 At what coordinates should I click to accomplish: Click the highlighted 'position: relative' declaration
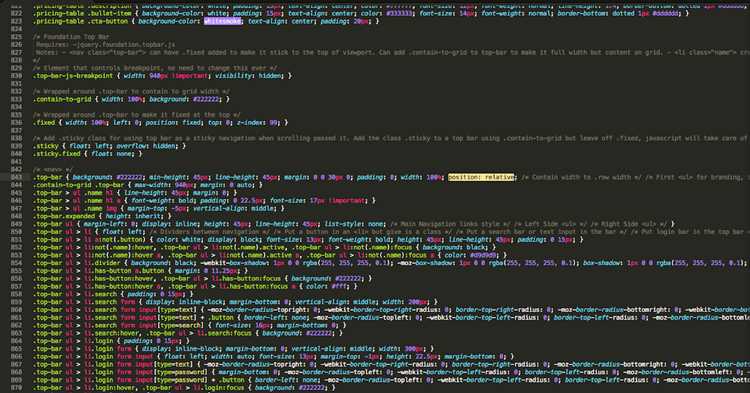pos(481,177)
